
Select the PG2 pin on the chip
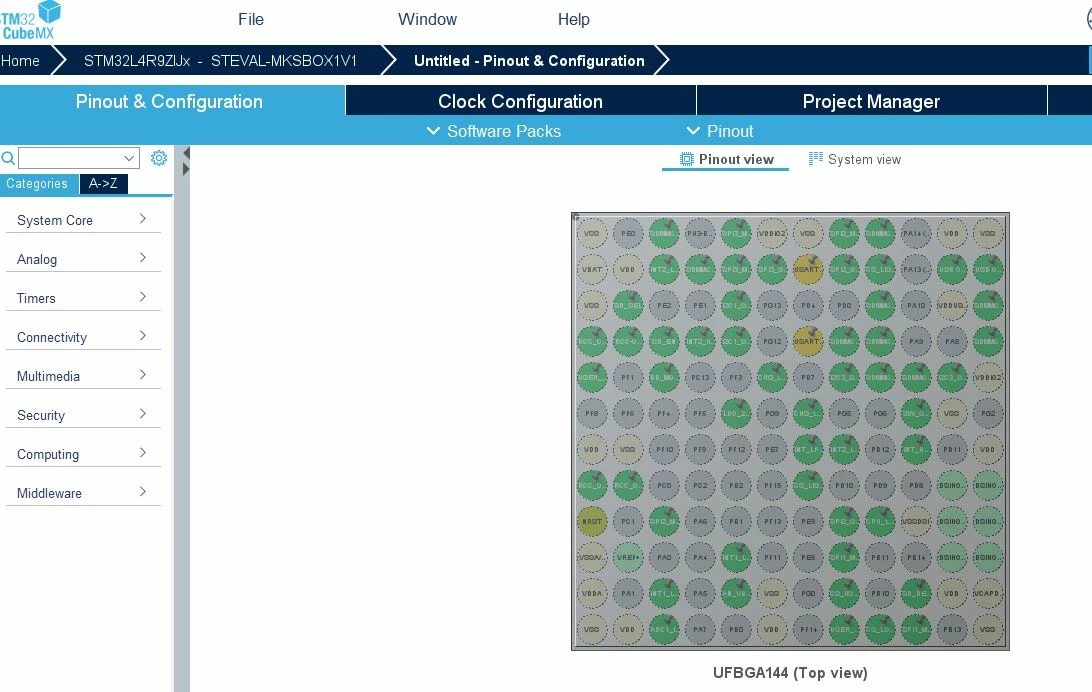point(988,414)
